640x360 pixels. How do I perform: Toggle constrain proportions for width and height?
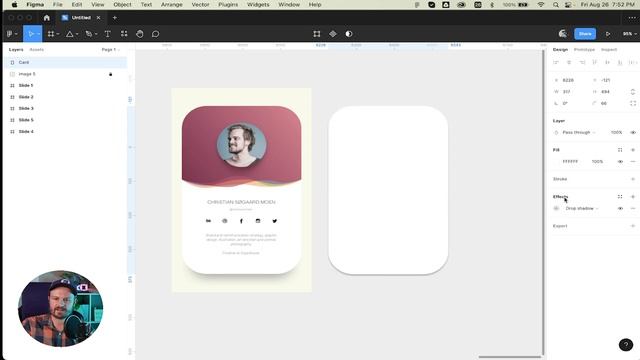point(633,92)
